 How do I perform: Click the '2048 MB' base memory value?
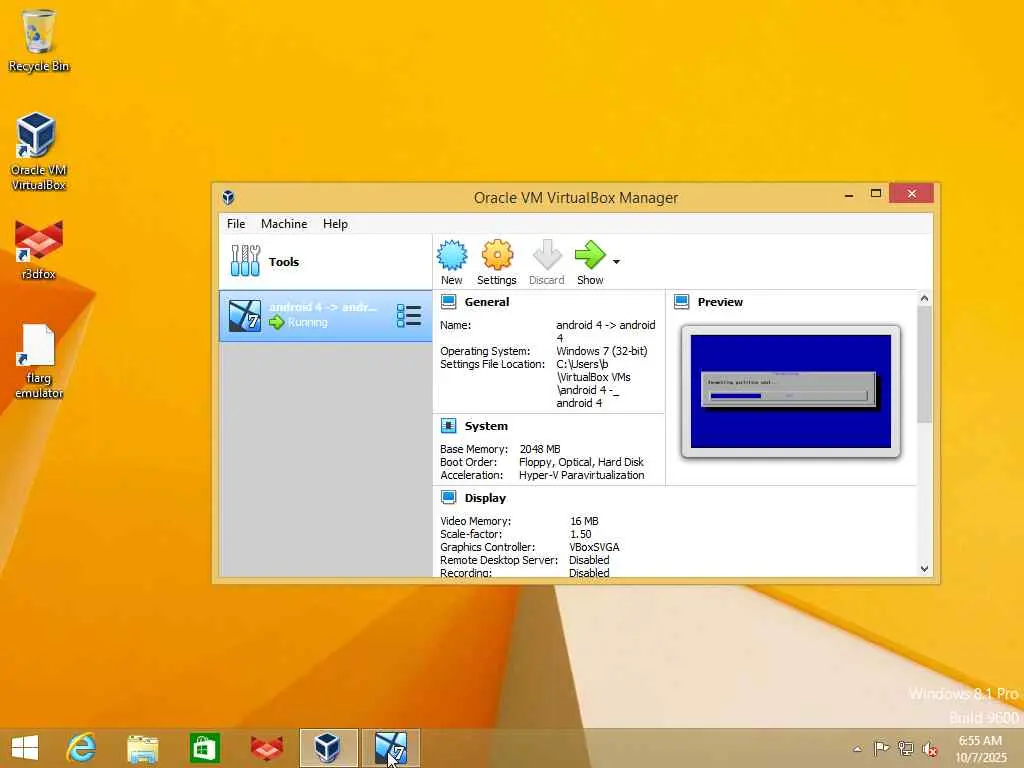coord(539,449)
